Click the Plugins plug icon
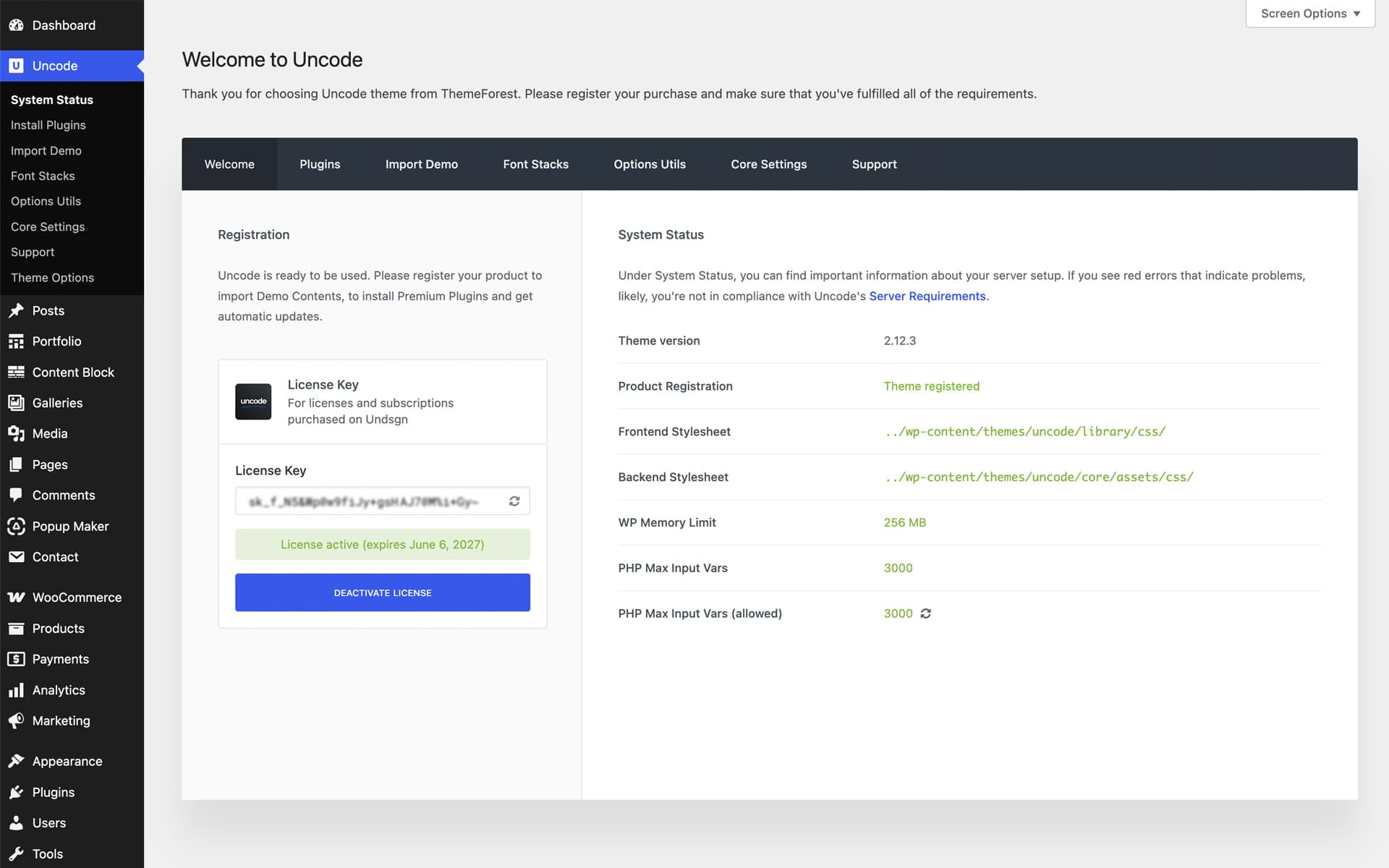Screen dimensions: 1389x868 [16, 793]
